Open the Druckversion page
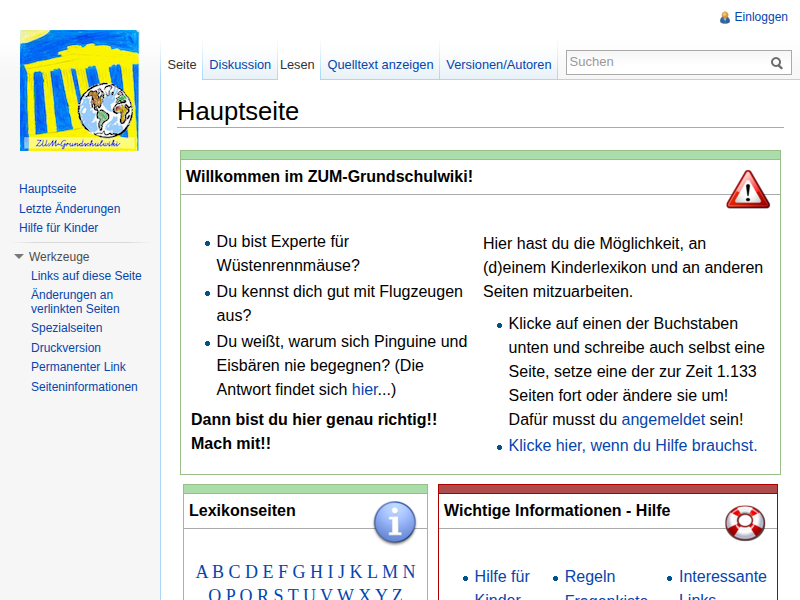This screenshot has height=600, width=800. pyautogui.click(x=64, y=347)
